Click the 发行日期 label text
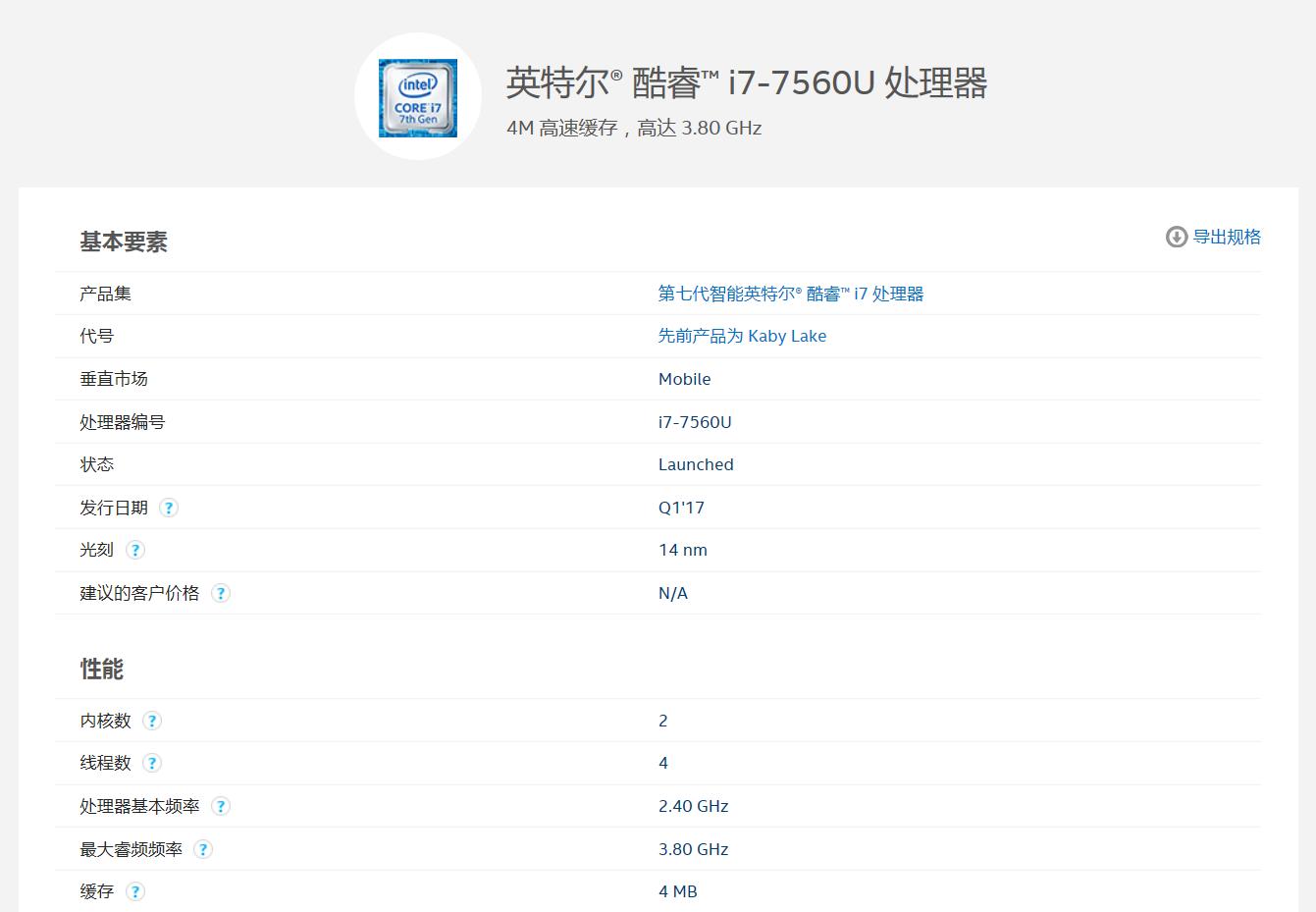The image size is (1316, 912). point(114,508)
